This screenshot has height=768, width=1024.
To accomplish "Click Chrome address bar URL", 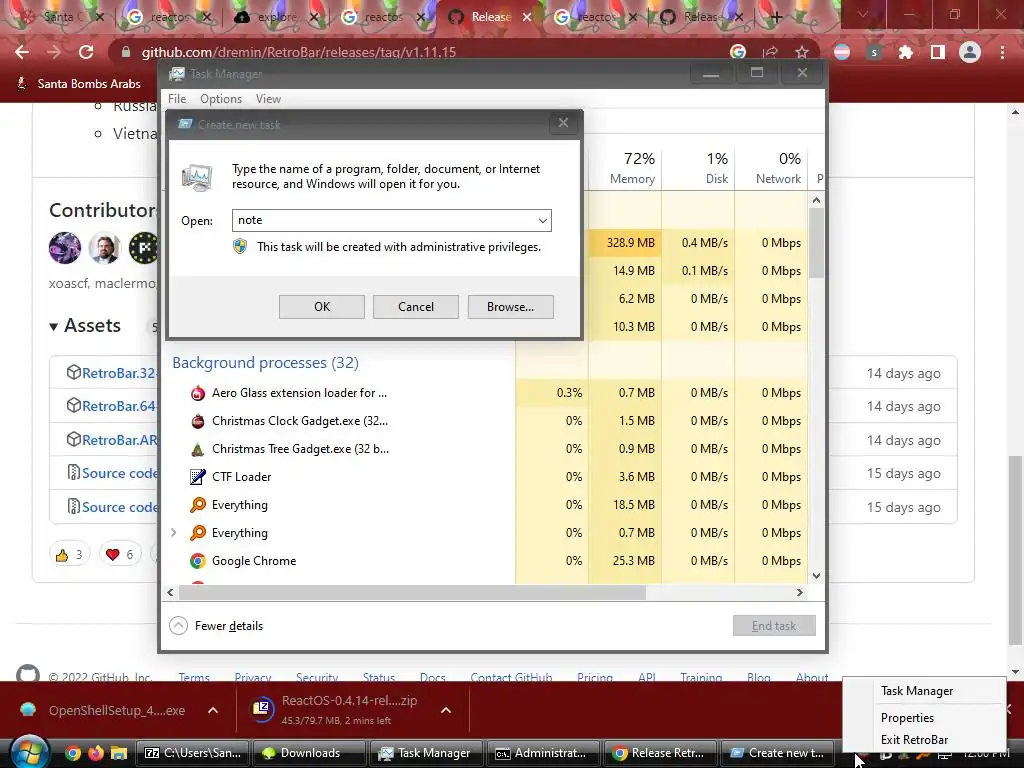I will pyautogui.click(x=298, y=52).
